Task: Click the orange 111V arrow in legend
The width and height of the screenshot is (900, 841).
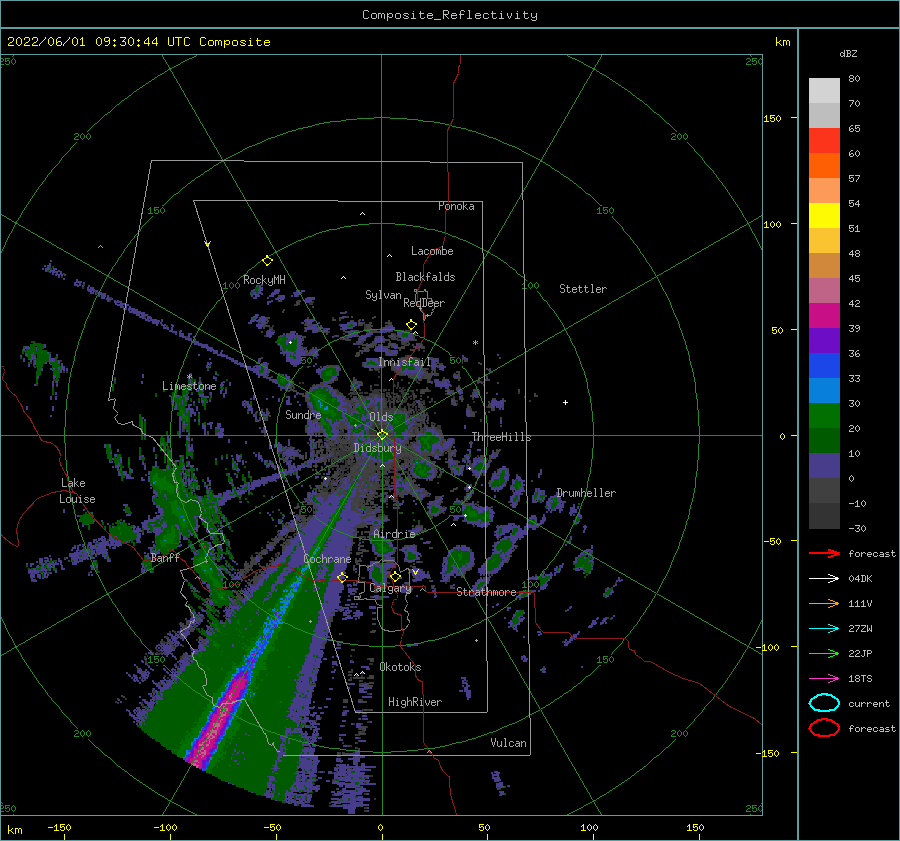Action: pyautogui.click(x=824, y=603)
